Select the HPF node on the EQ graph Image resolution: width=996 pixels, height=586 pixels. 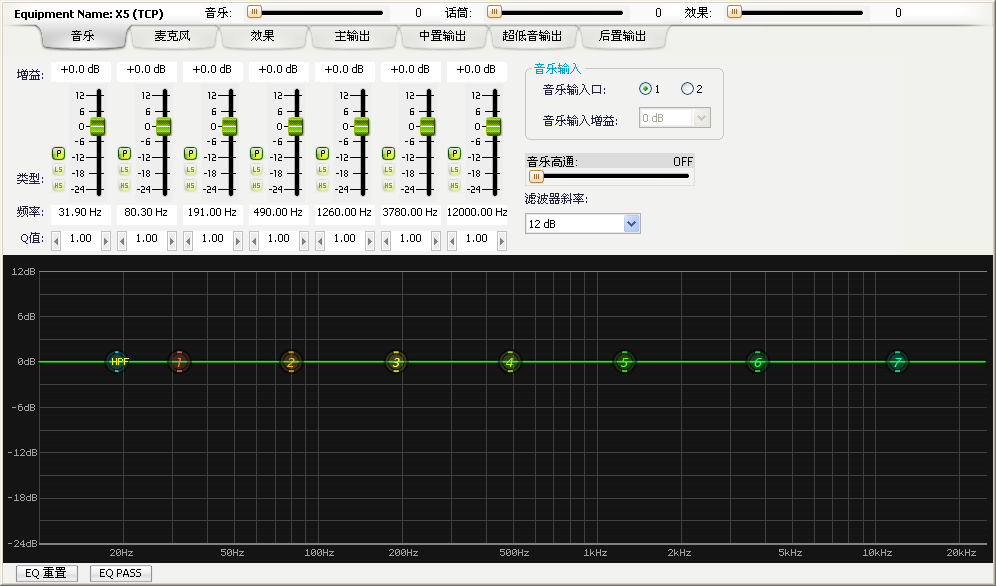(118, 362)
